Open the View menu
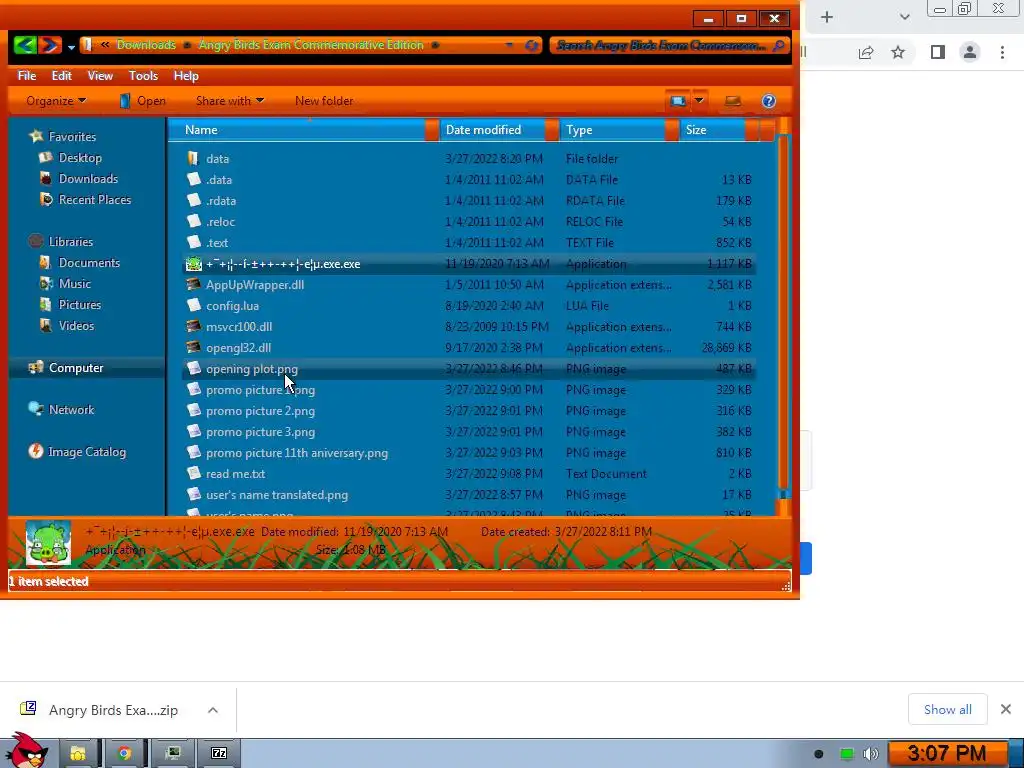This screenshot has height=768, width=1024. [x=100, y=76]
